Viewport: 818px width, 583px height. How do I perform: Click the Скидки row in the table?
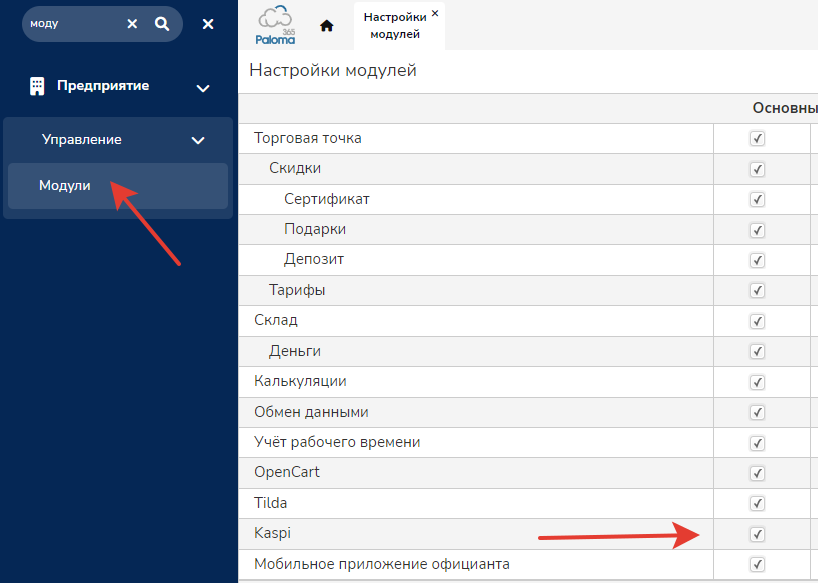(295, 169)
